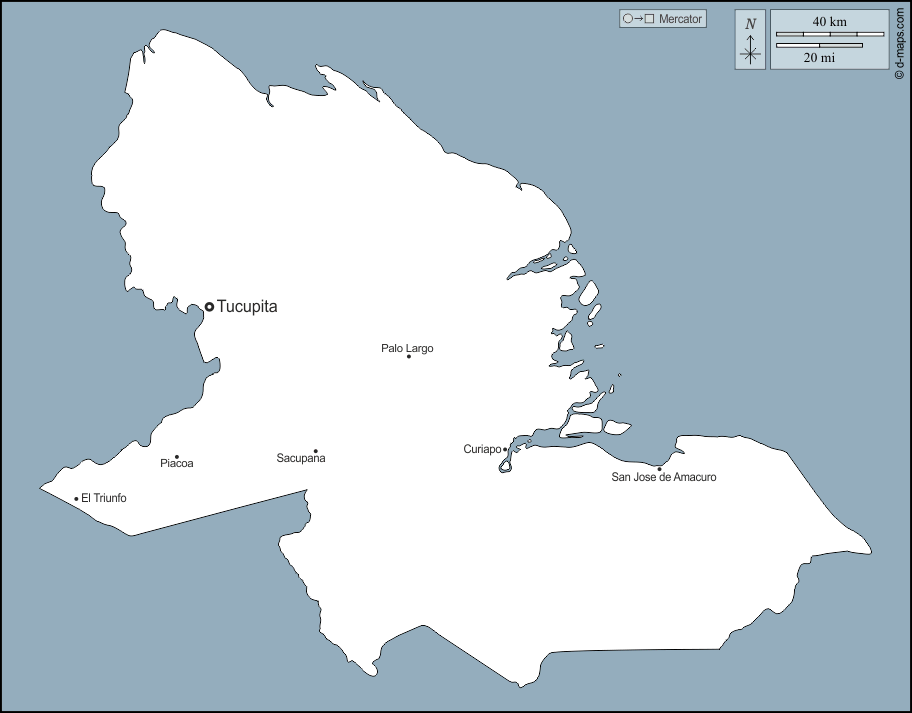Click the kilometre scale bar
Screen dimensions: 912x713
pyautogui.click(x=830, y=34)
